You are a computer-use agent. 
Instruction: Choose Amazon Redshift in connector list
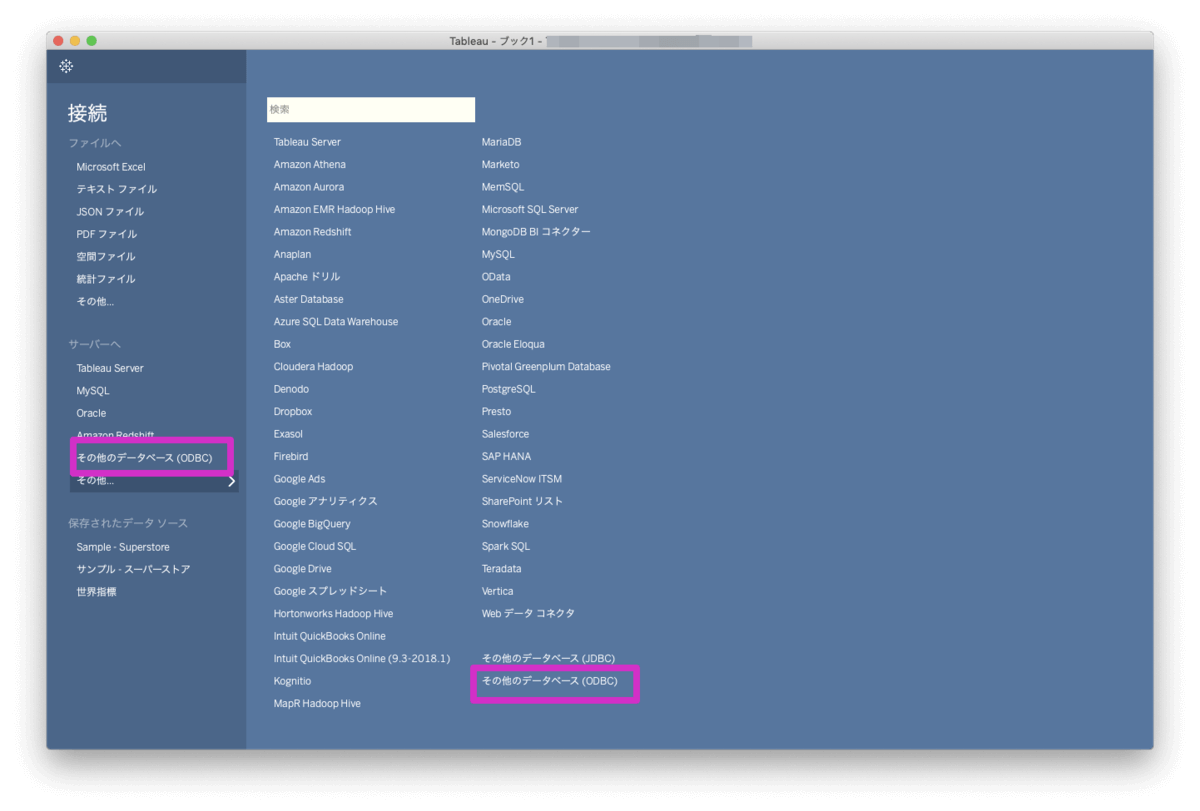coord(313,232)
